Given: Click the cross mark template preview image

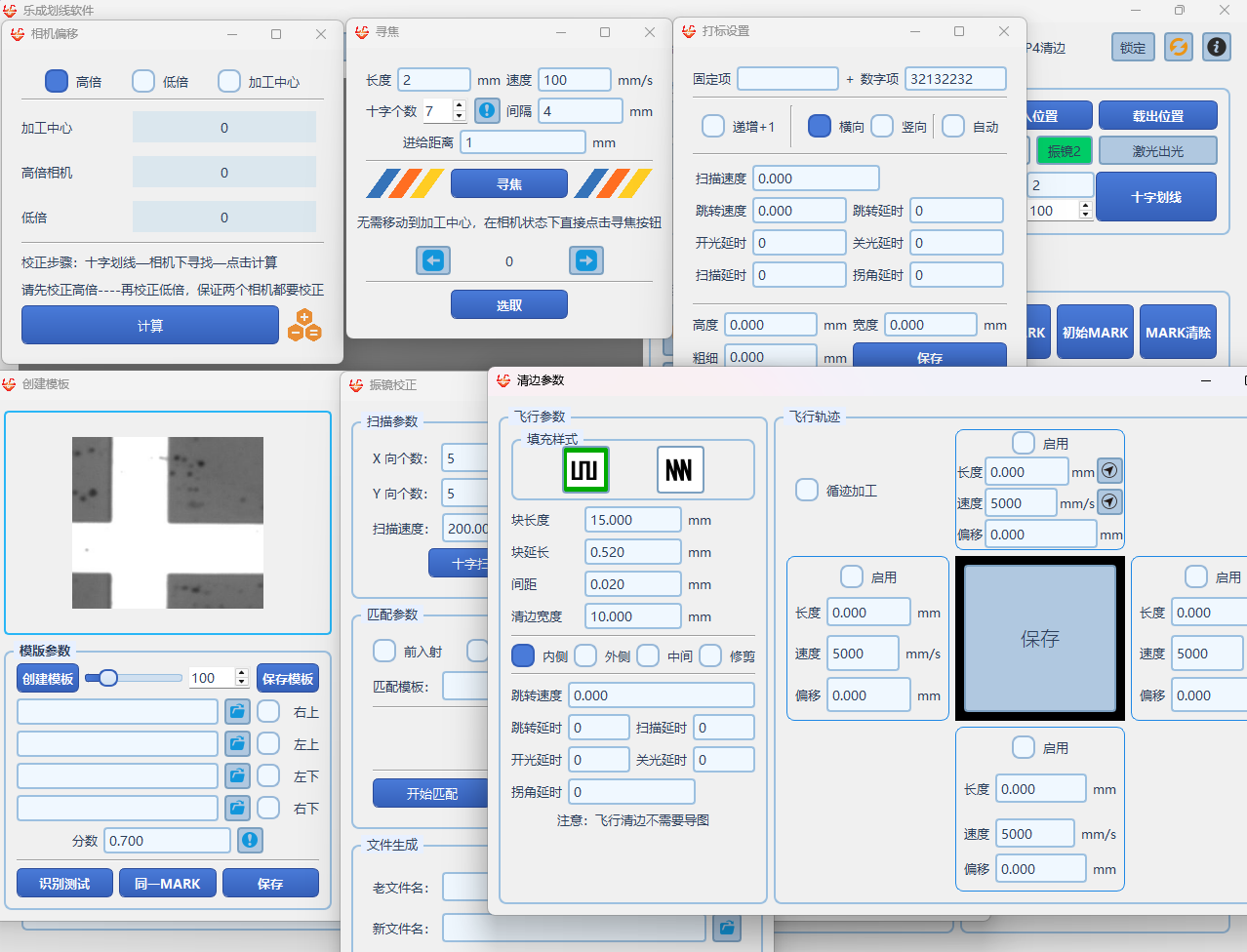Looking at the screenshot, I should pyautogui.click(x=168, y=523).
